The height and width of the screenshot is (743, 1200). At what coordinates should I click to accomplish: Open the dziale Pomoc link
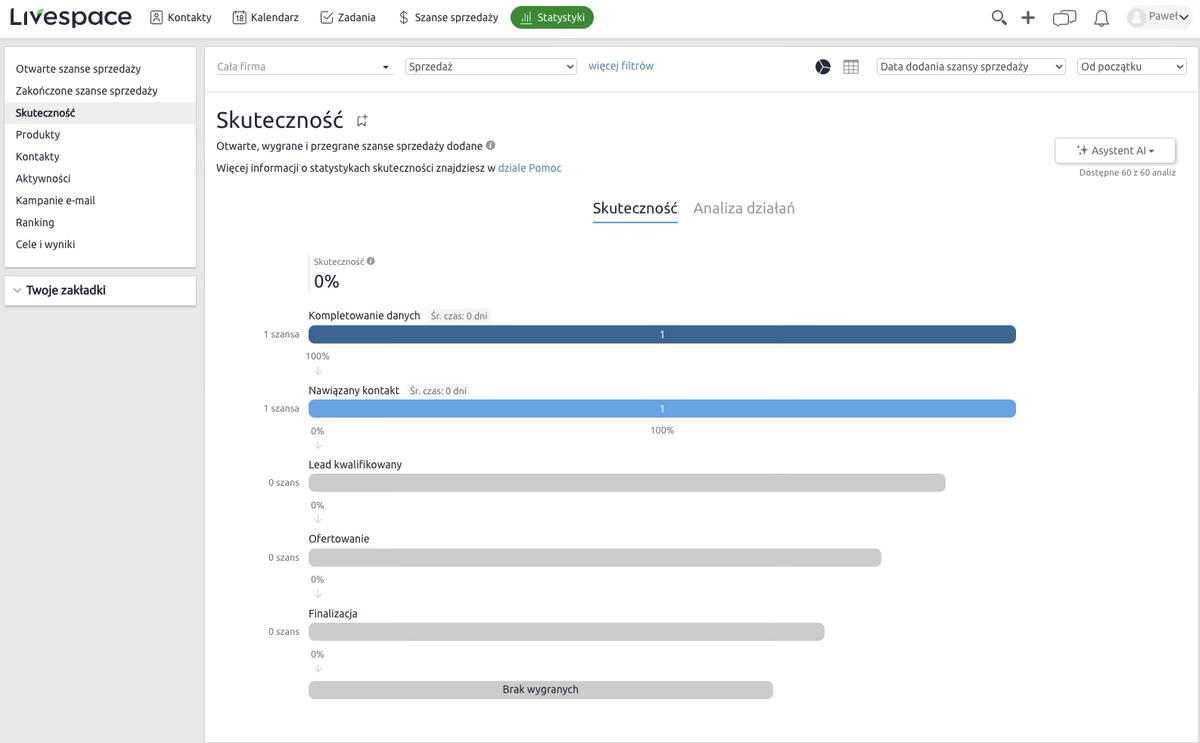[530, 168]
